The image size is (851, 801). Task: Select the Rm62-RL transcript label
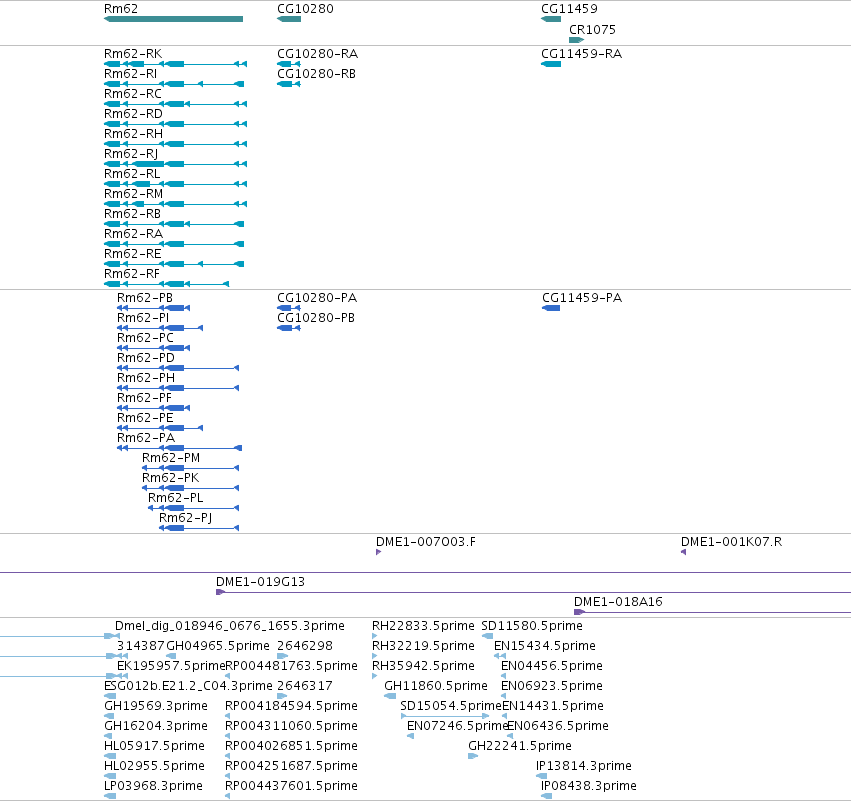(x=132, y=174)
